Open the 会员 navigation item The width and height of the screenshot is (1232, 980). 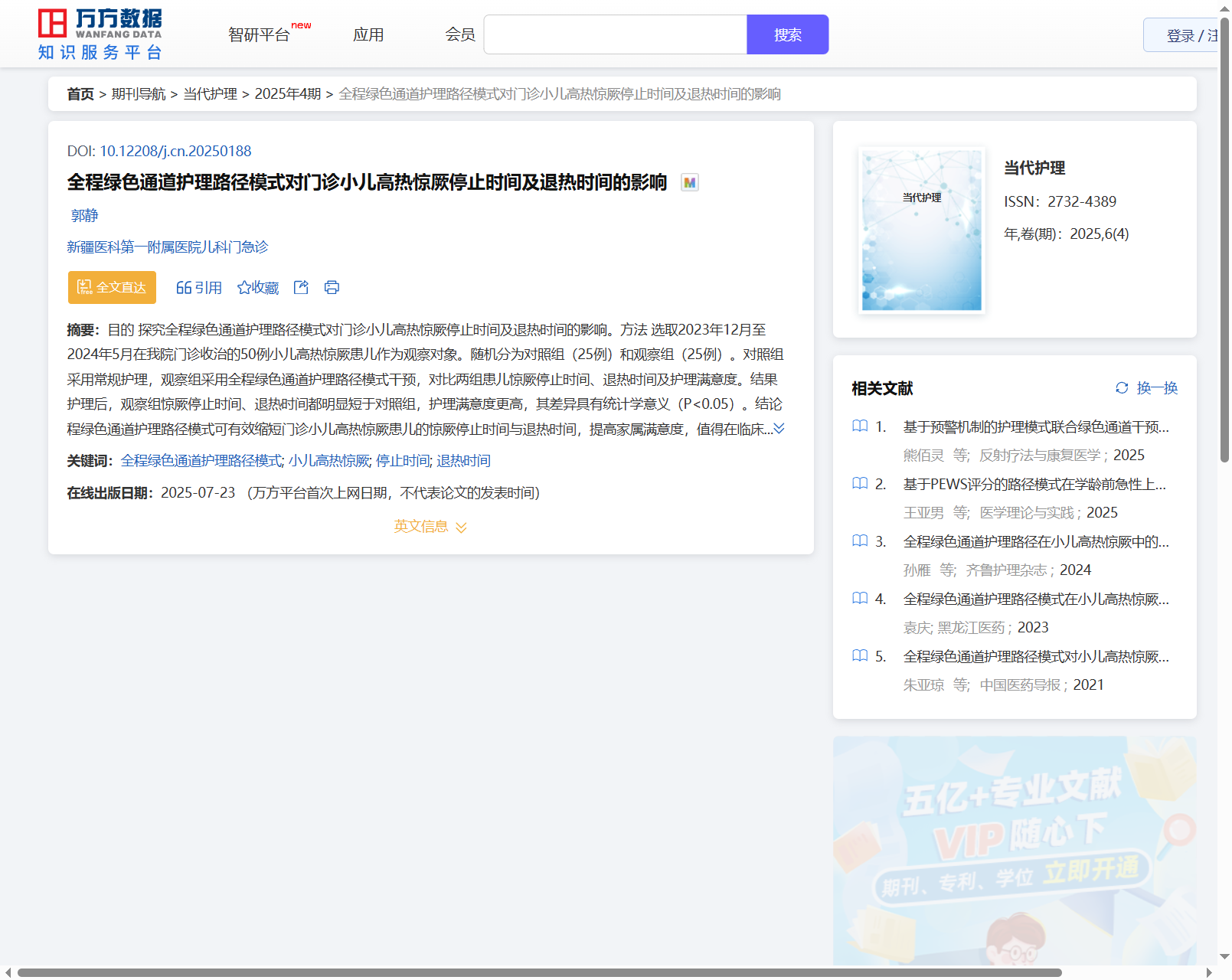tap(460, 35)
